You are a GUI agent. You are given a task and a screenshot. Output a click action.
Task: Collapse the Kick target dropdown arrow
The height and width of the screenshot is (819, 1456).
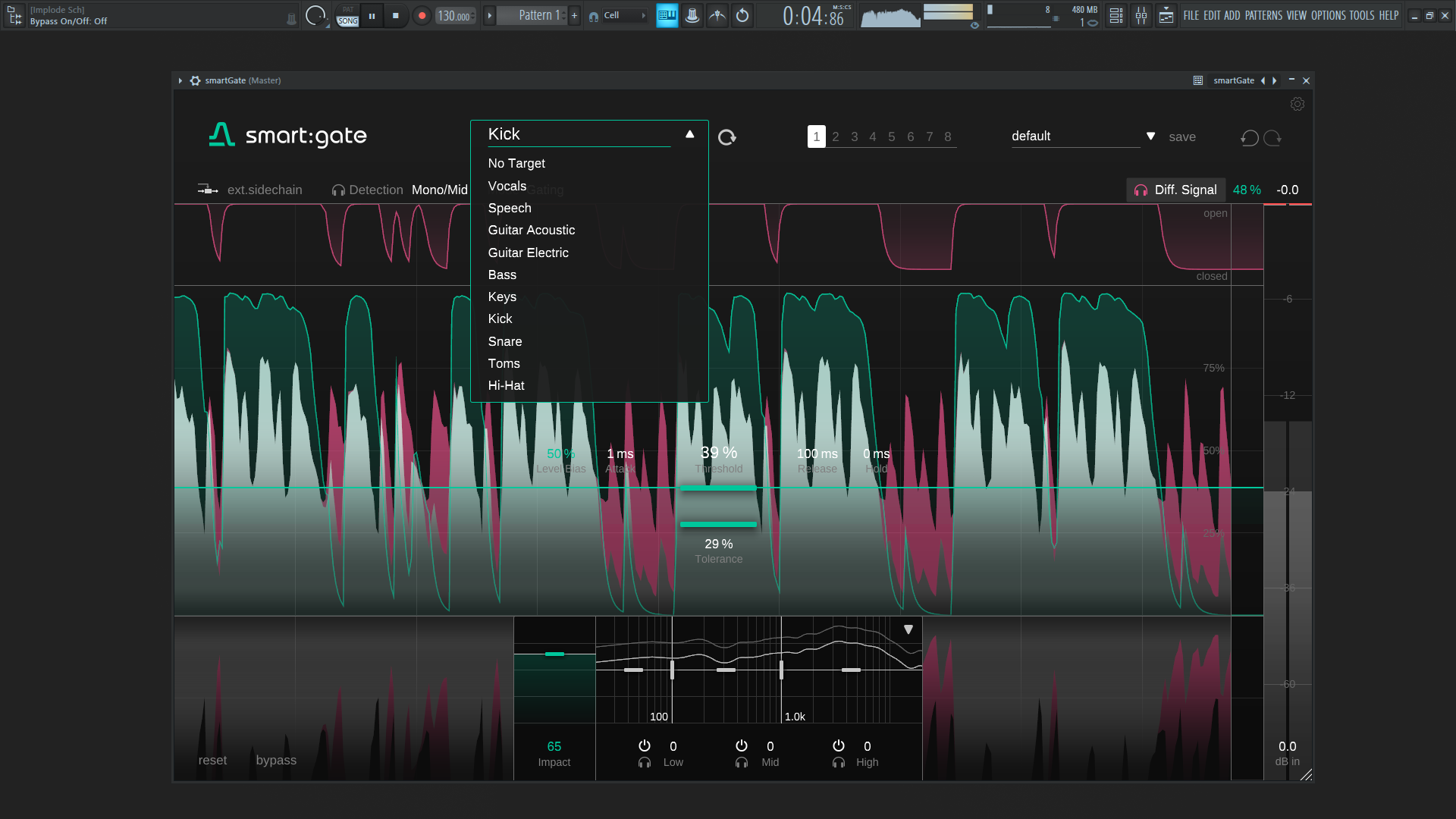(690, 134)
